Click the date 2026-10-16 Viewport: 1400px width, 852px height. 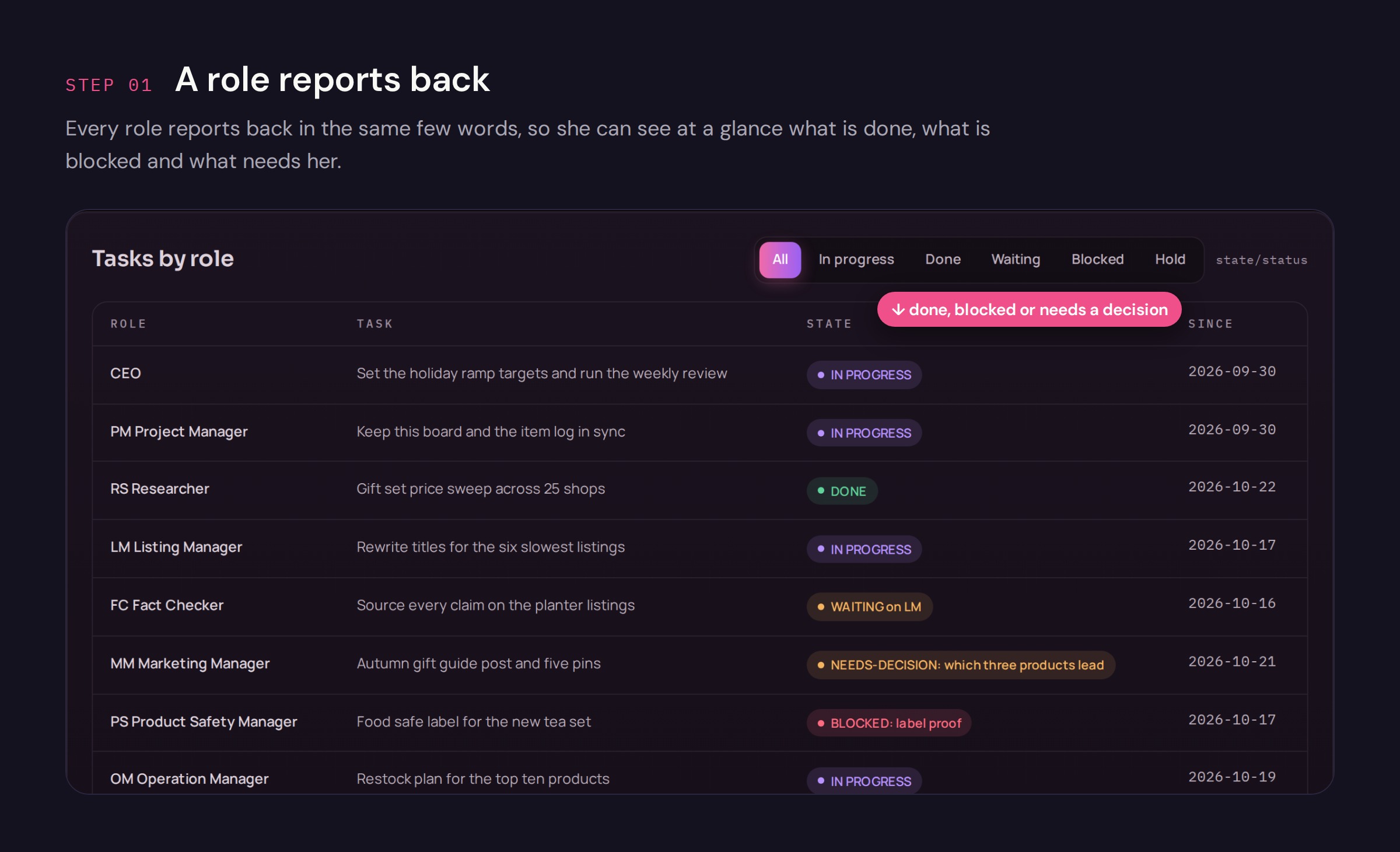click(1232, 603)
